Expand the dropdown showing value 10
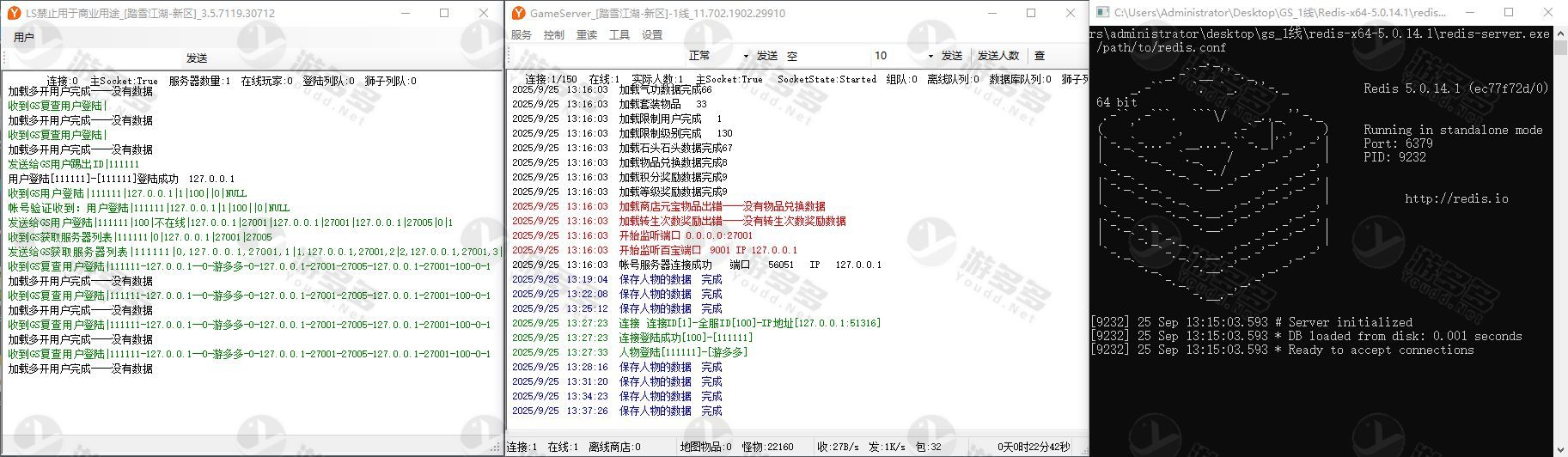The height and width of the screenshot is (457, 1568). (930, 56)
